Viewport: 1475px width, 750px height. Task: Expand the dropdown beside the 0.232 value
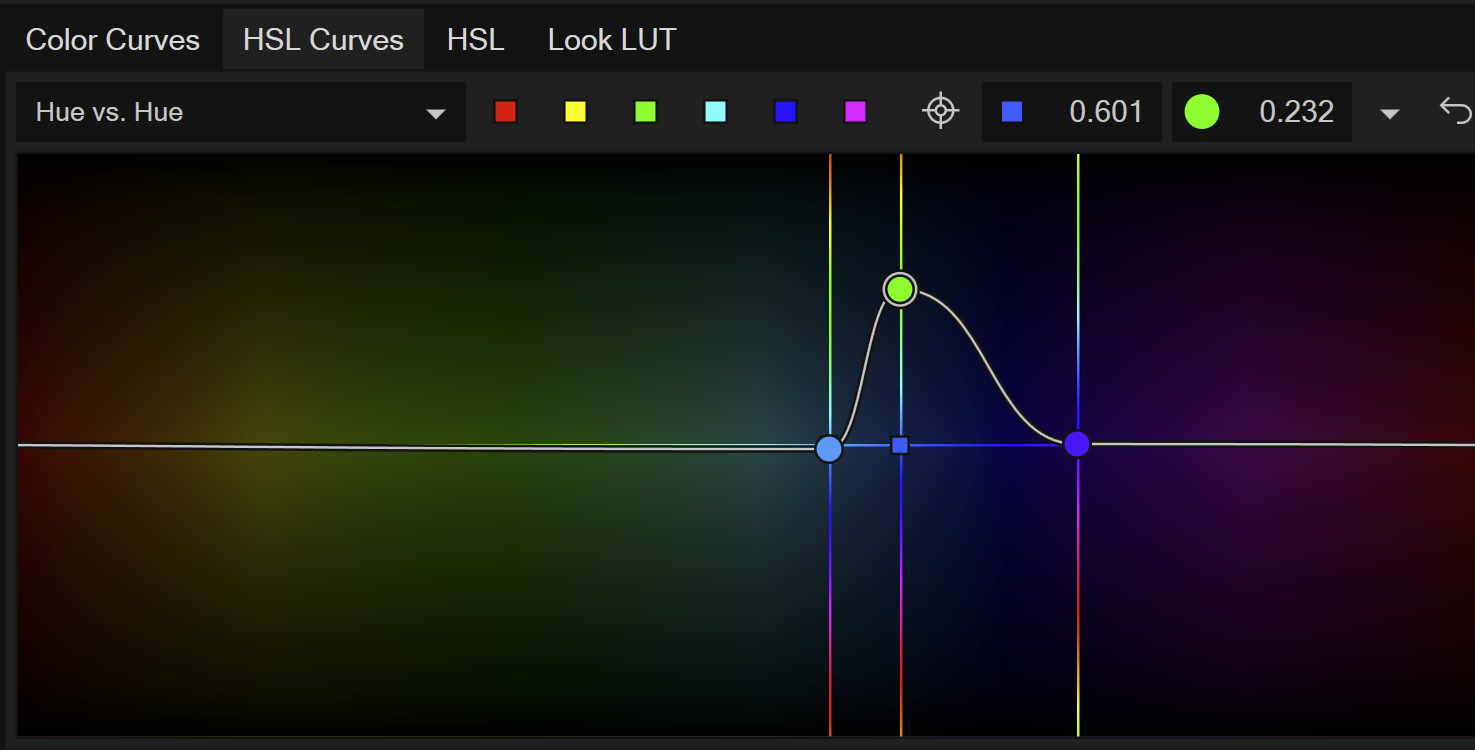(x=1390, y=112)
